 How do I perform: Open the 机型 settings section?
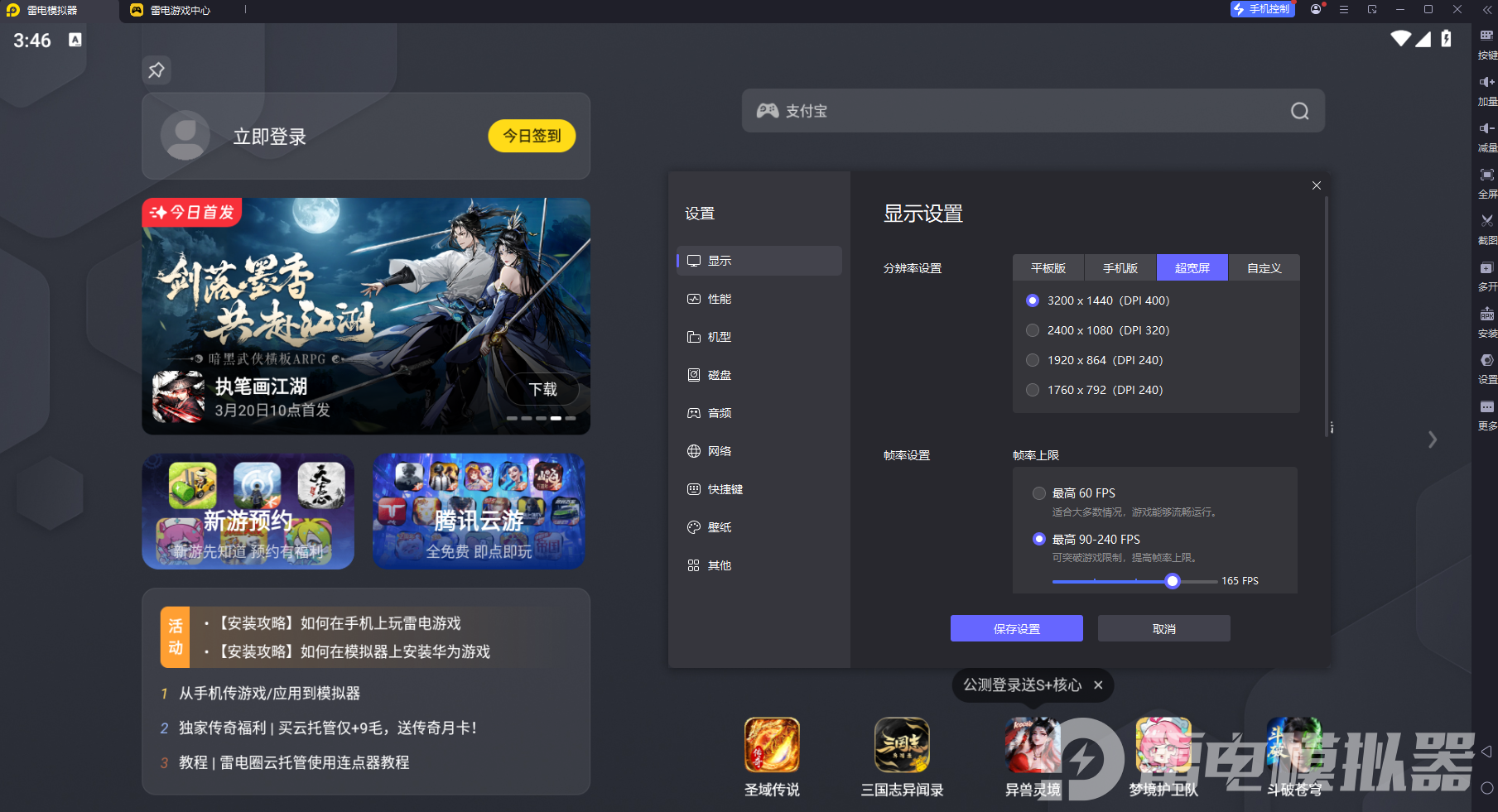[759, 337]
